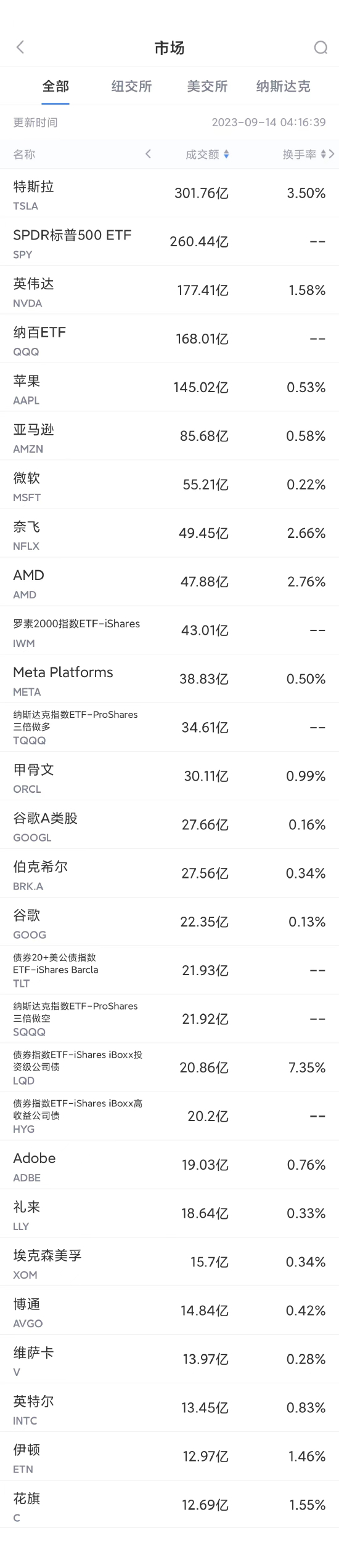Select the 苹果 AAPL row
Screen dimensions: 339x1568
click(x=169, y=388)
